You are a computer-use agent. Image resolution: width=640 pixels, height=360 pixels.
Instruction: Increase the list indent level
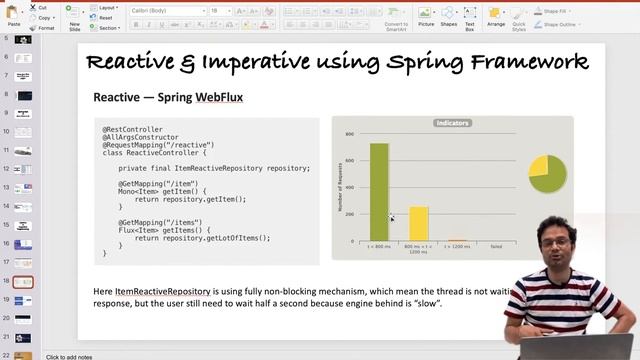tap(339, 11)
